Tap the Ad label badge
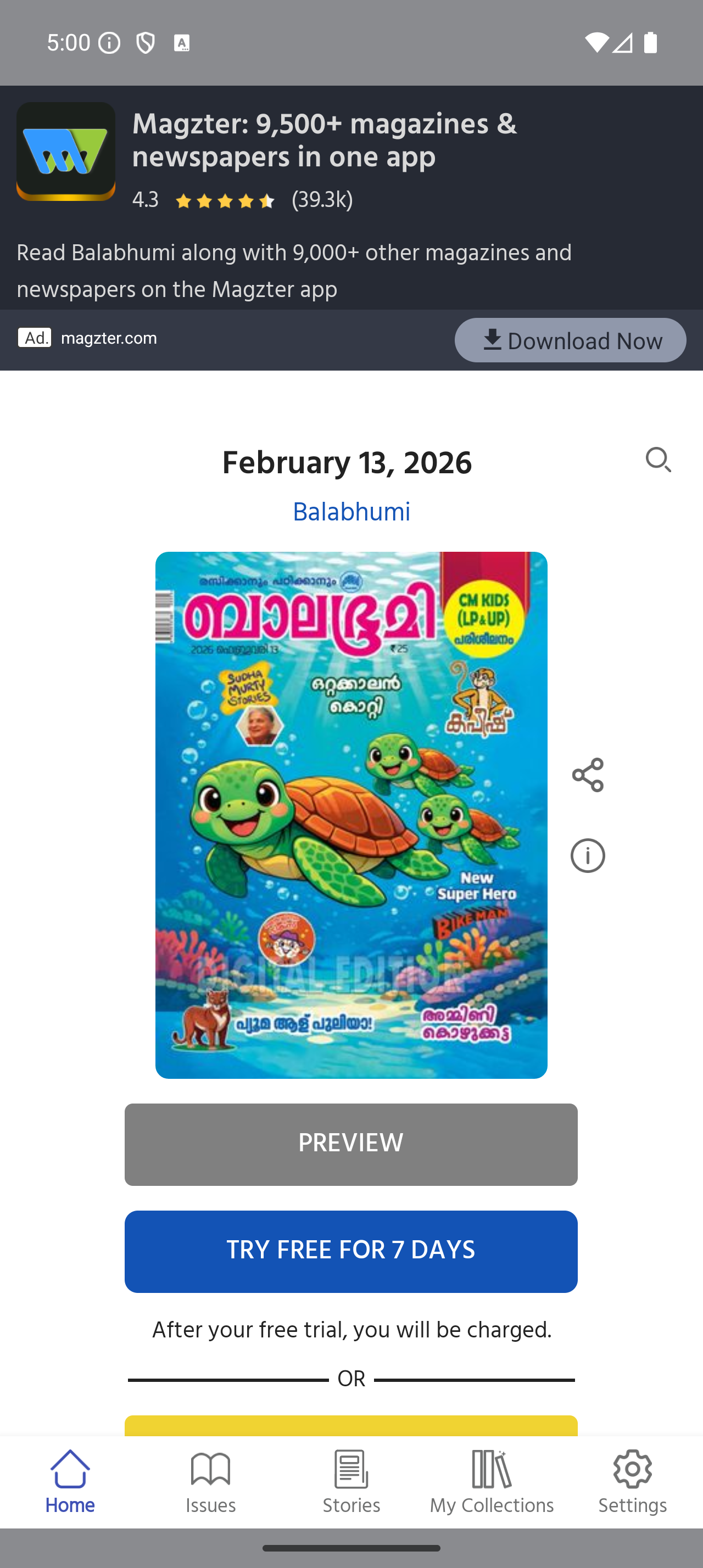Image resolution: width=703 pixels, height=1568 pixels. (35, 338)
